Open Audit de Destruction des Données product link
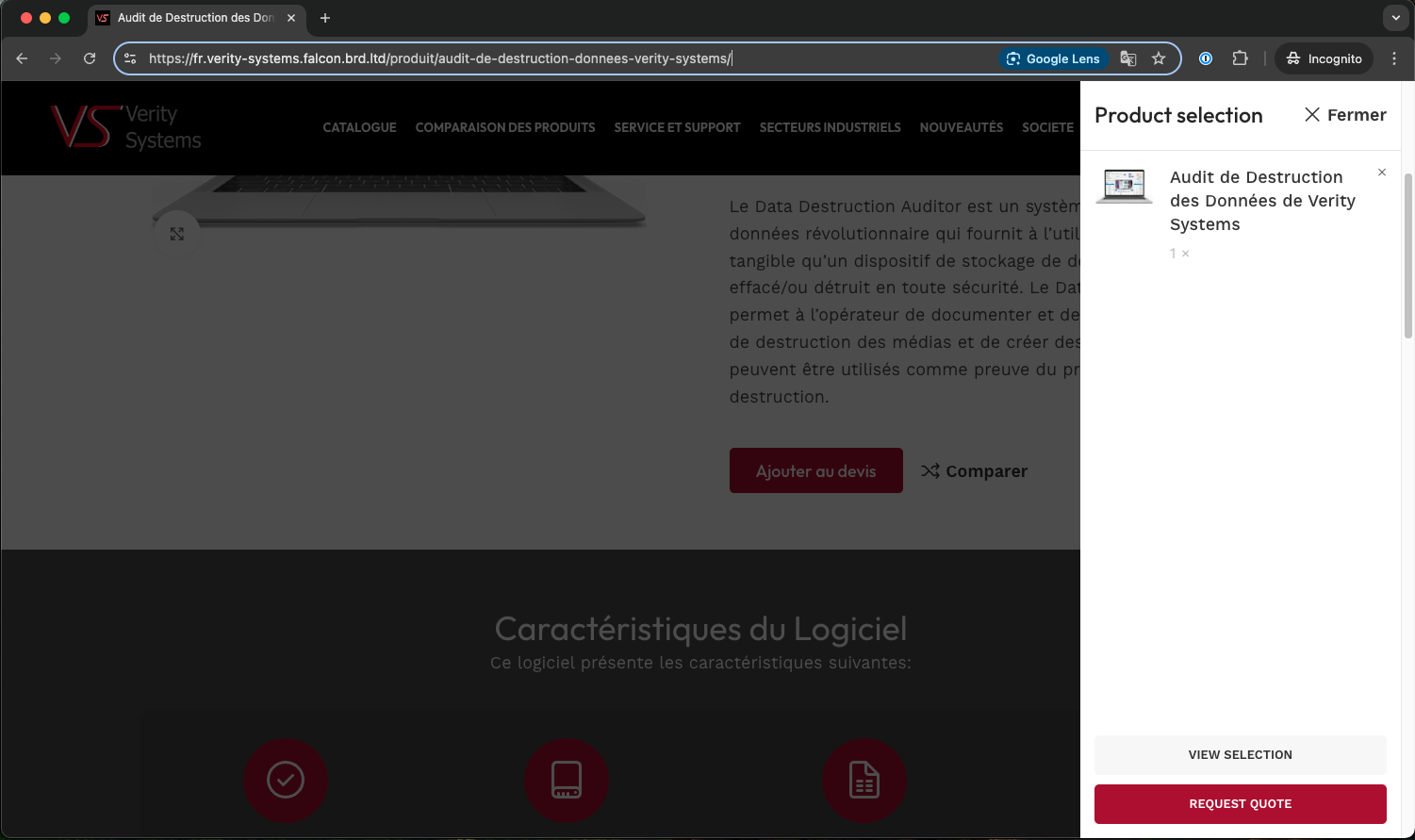The height and width of the screenshot is (840, 1415). (x=1262, y=201)
